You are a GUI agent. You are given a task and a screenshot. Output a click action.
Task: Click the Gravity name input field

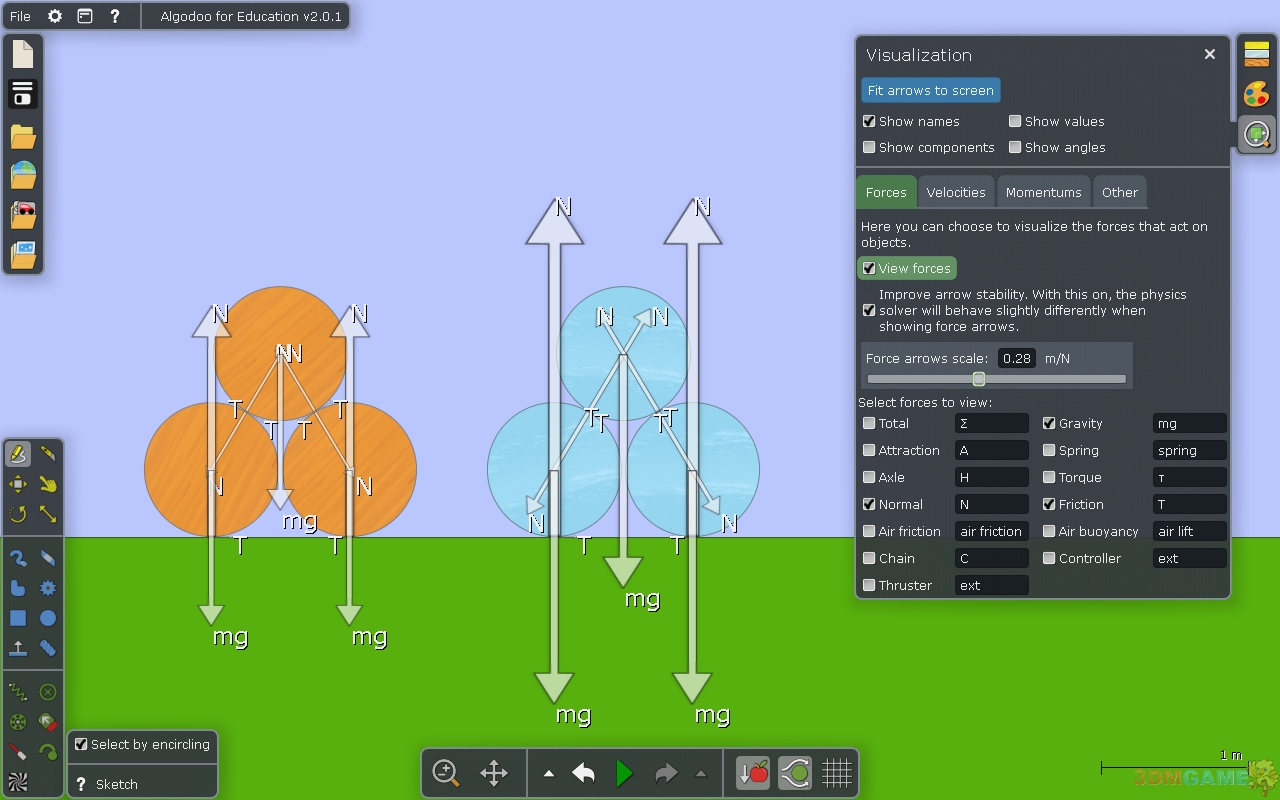tap(1189, 424)
